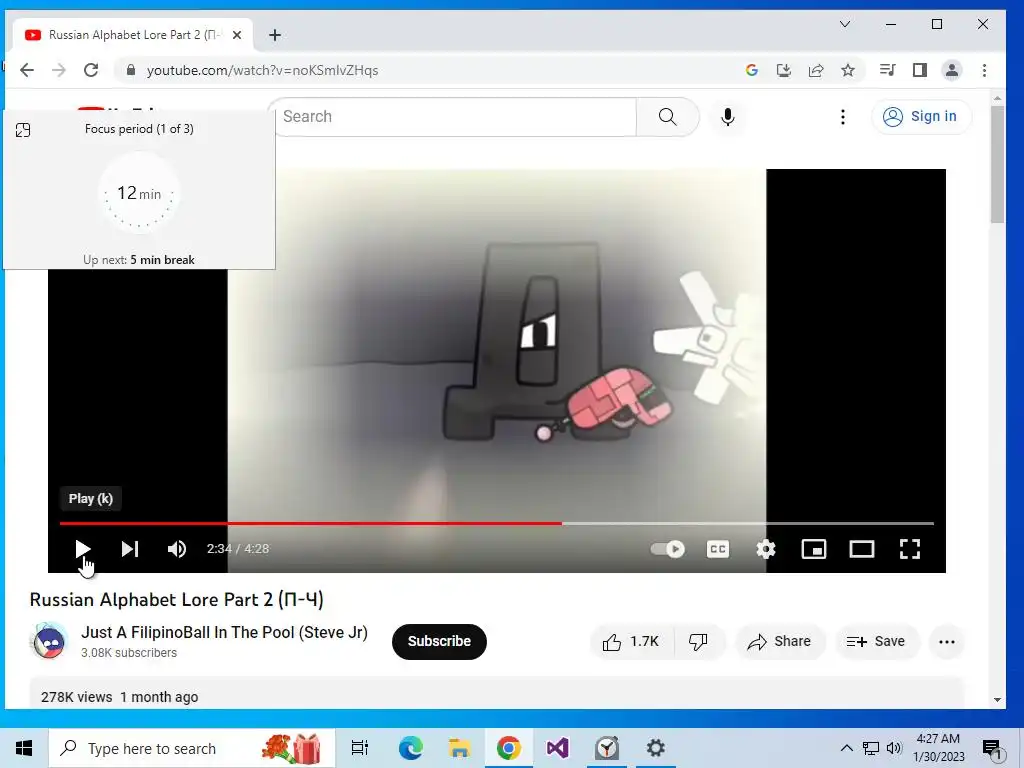Open Visual Studio from the taskbar
This screenshot has height=768, width=1024.
click(558, 748)
